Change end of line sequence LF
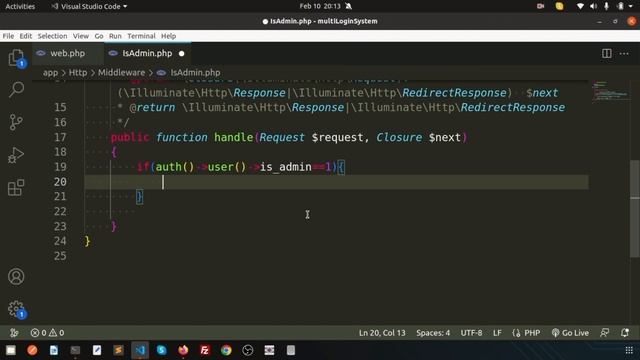Viewport: 640px width, 360px height. (x=497, y=333)
